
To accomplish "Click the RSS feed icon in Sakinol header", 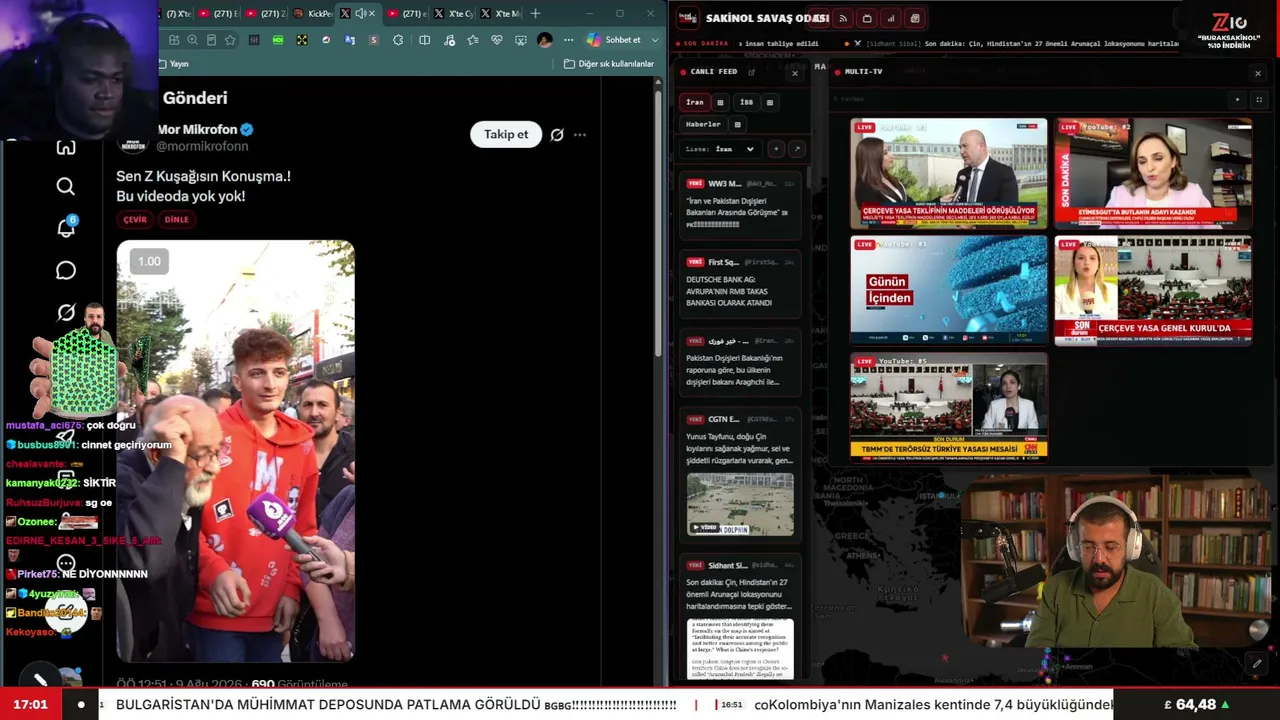I will (843, 18).
